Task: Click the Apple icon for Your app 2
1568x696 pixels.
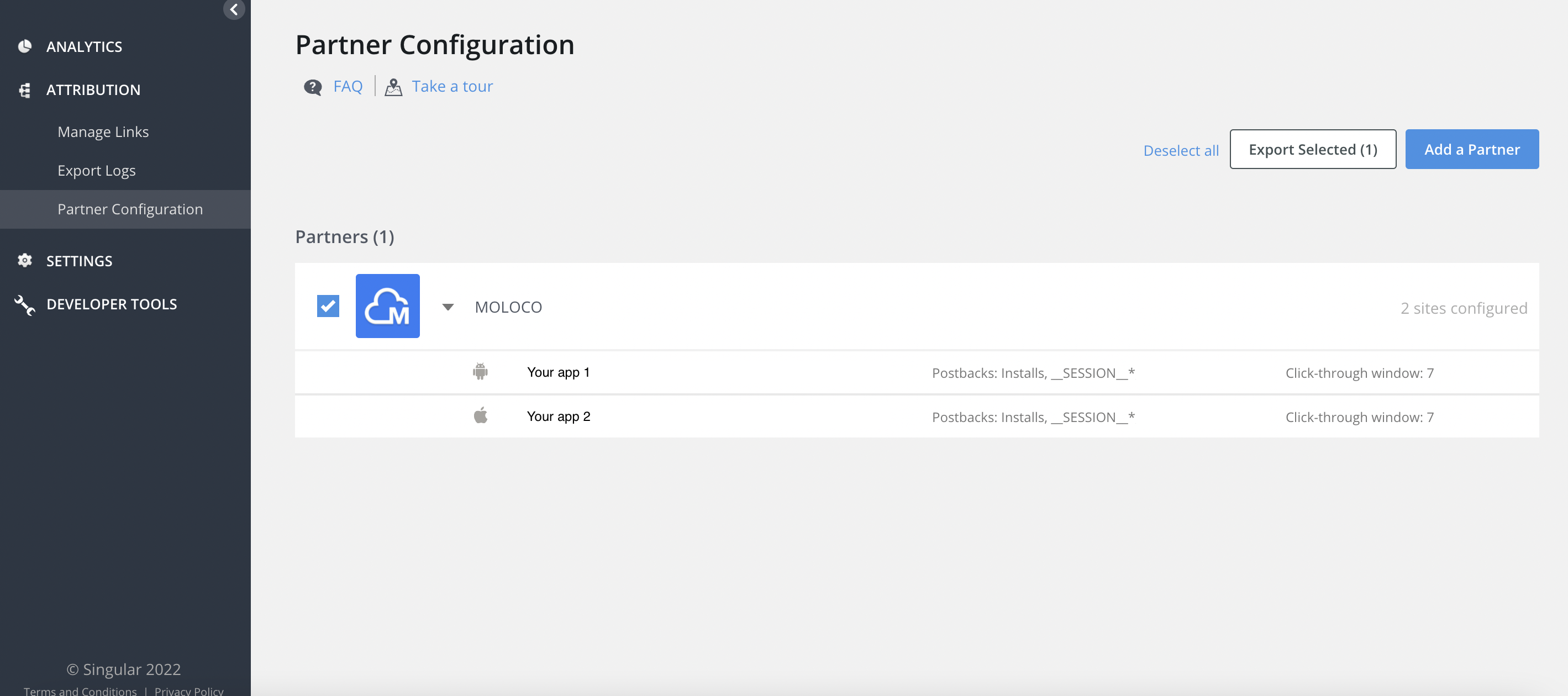Action: coord(481,416)
